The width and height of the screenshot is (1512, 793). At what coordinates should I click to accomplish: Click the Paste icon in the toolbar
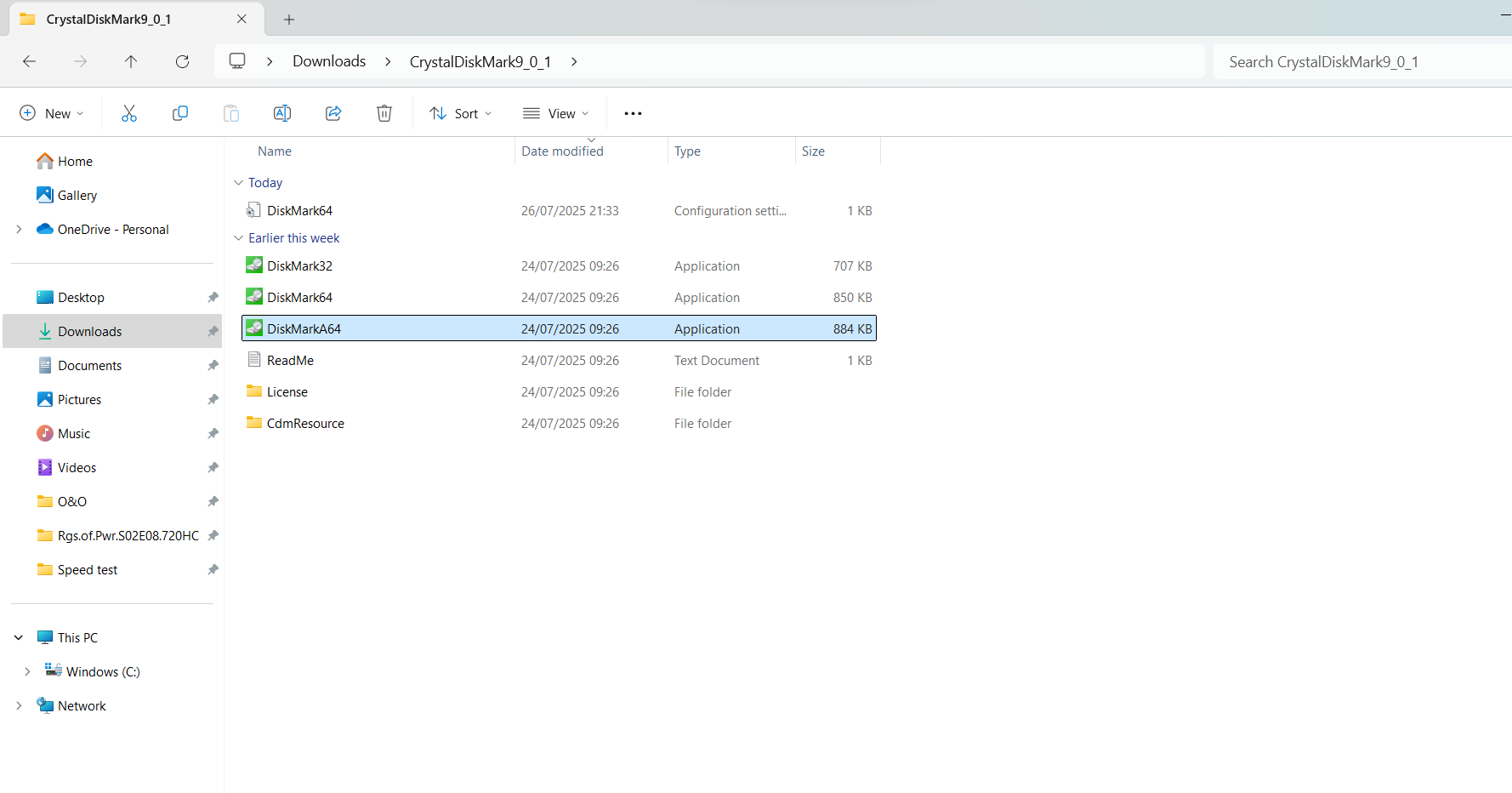click(230, 112)
